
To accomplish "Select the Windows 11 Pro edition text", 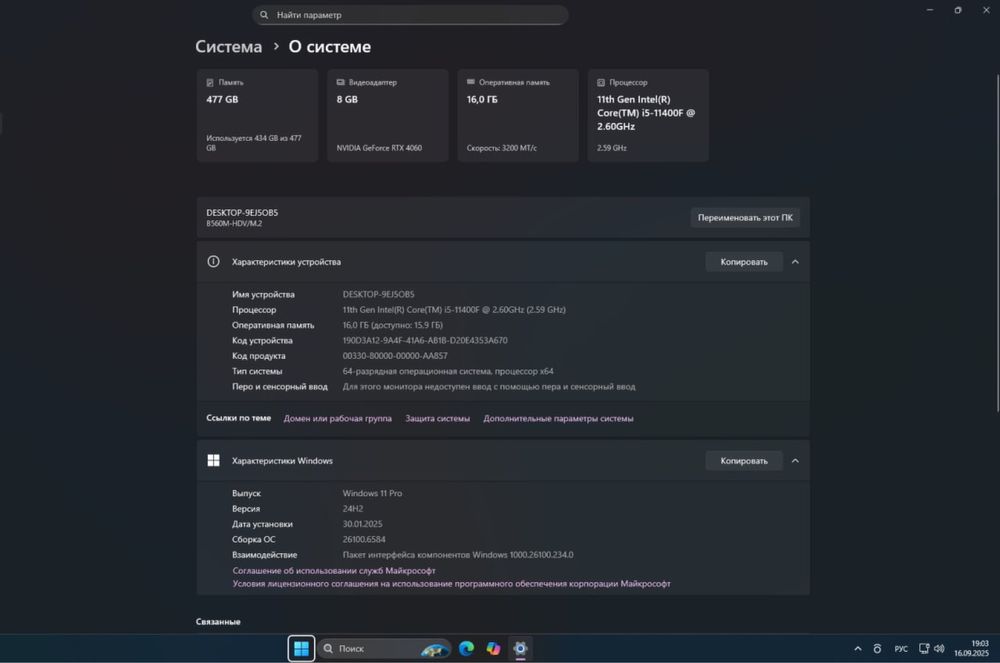I will coord(372,493).
